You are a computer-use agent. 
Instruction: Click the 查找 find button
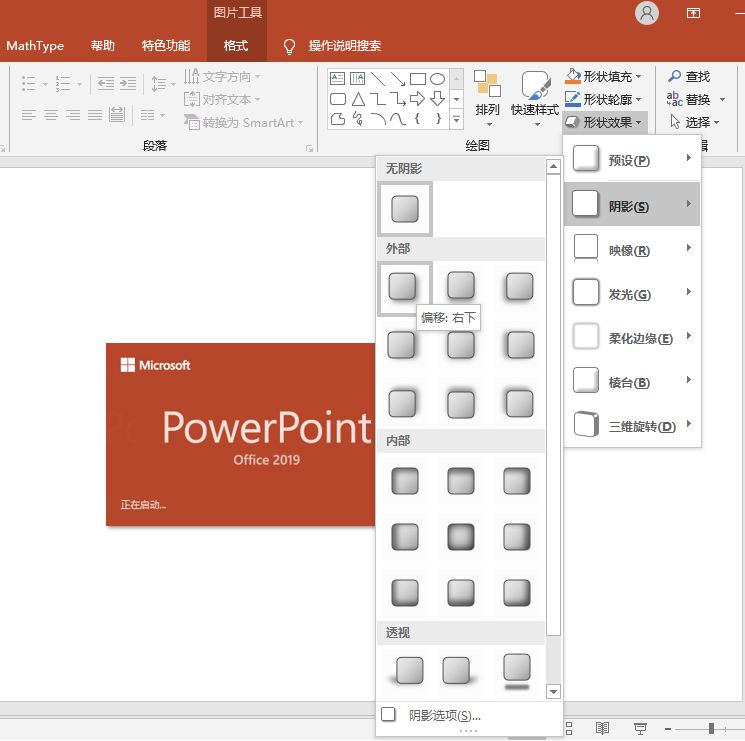point(689,76)
